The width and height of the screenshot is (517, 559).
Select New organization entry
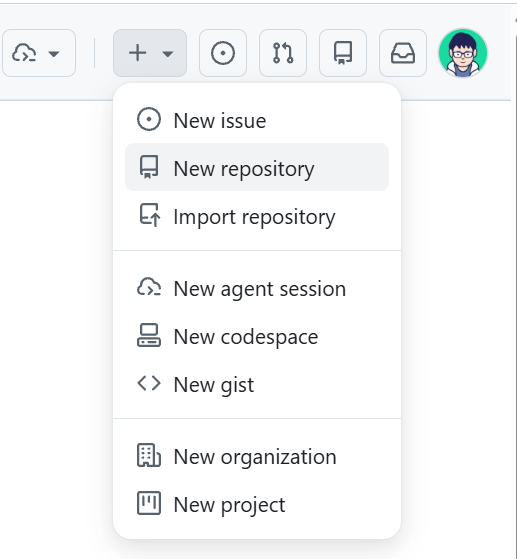257,456
